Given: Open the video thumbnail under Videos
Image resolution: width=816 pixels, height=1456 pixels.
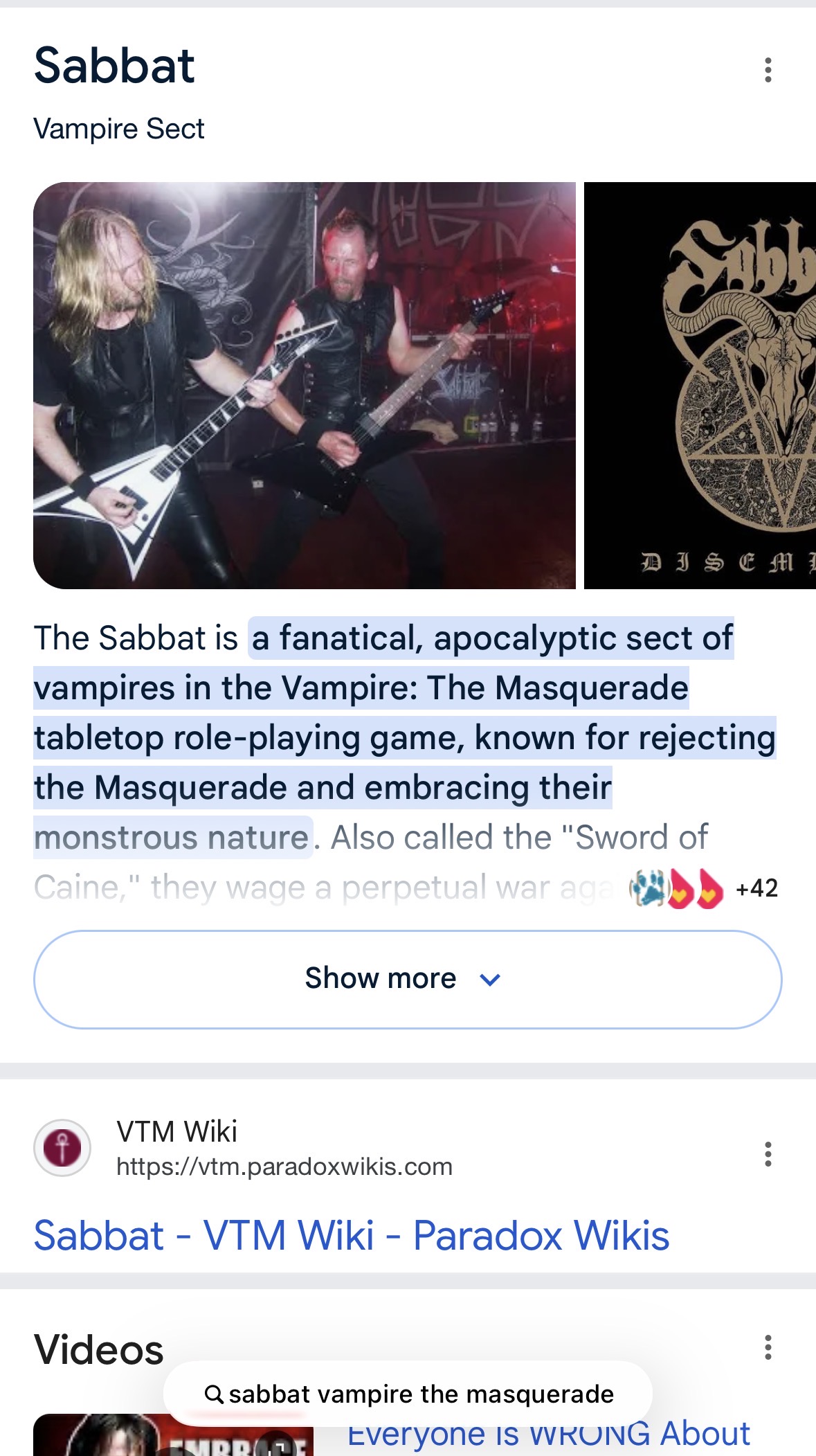Looking at the screenshot, I should 173,1435.
